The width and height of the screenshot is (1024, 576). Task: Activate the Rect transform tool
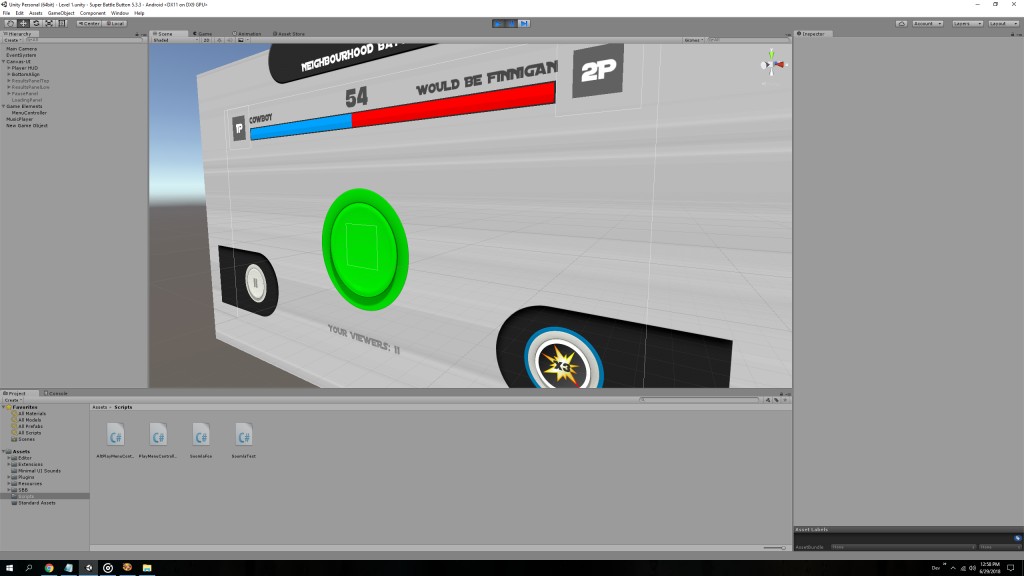tap(62, 22)
